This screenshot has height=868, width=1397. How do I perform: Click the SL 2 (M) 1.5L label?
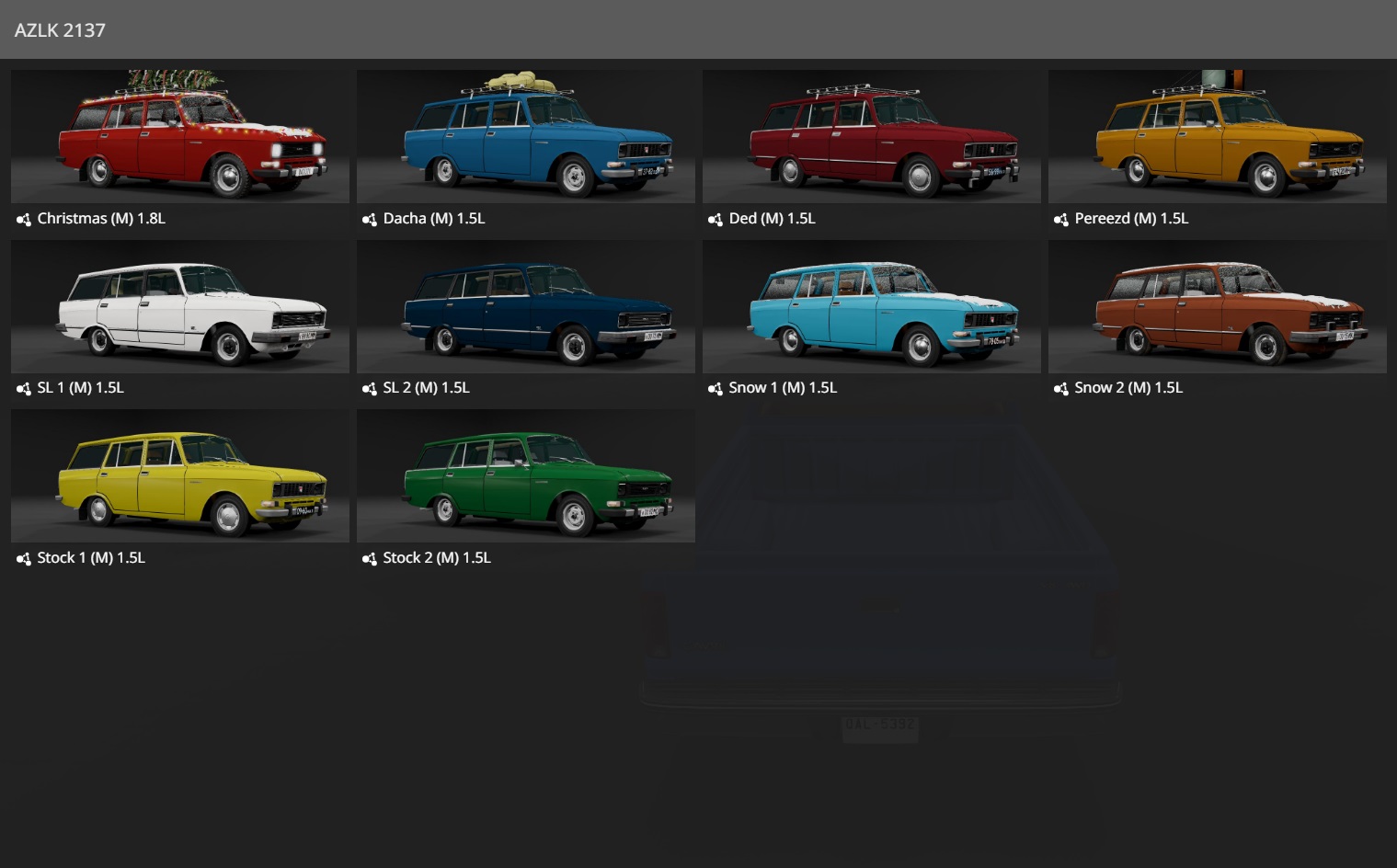pos(426,388)
